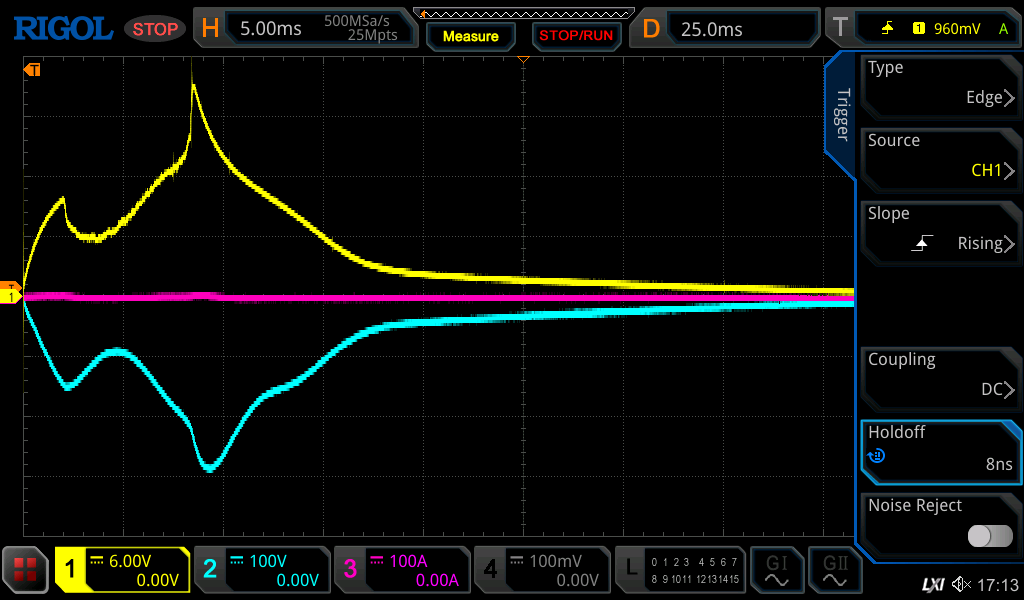Toggle channel 3 100A magenta display
Image resolution: width=1024 pixels, height=600 pixels.
401,570
